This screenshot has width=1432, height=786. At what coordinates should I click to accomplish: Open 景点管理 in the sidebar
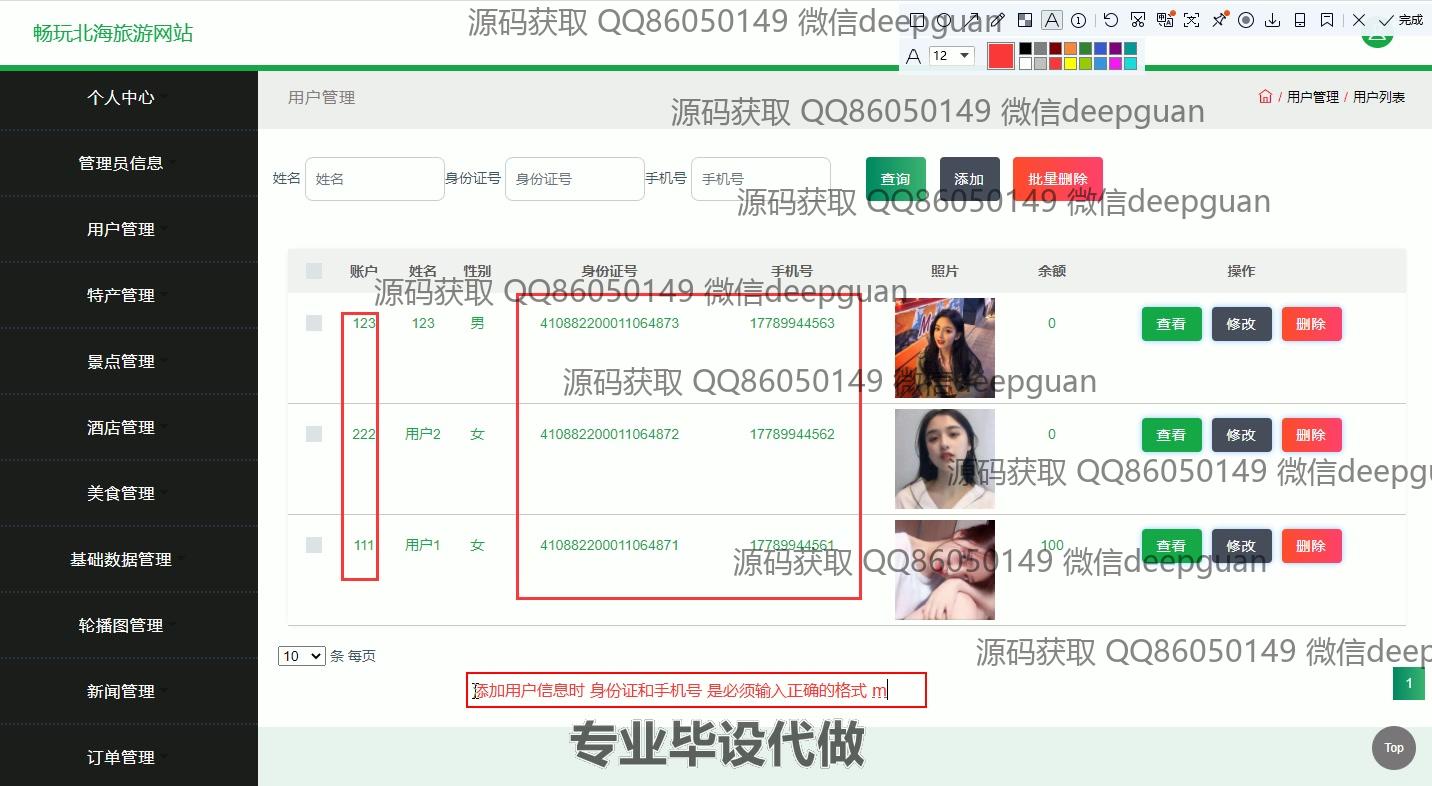click(121, 361)
